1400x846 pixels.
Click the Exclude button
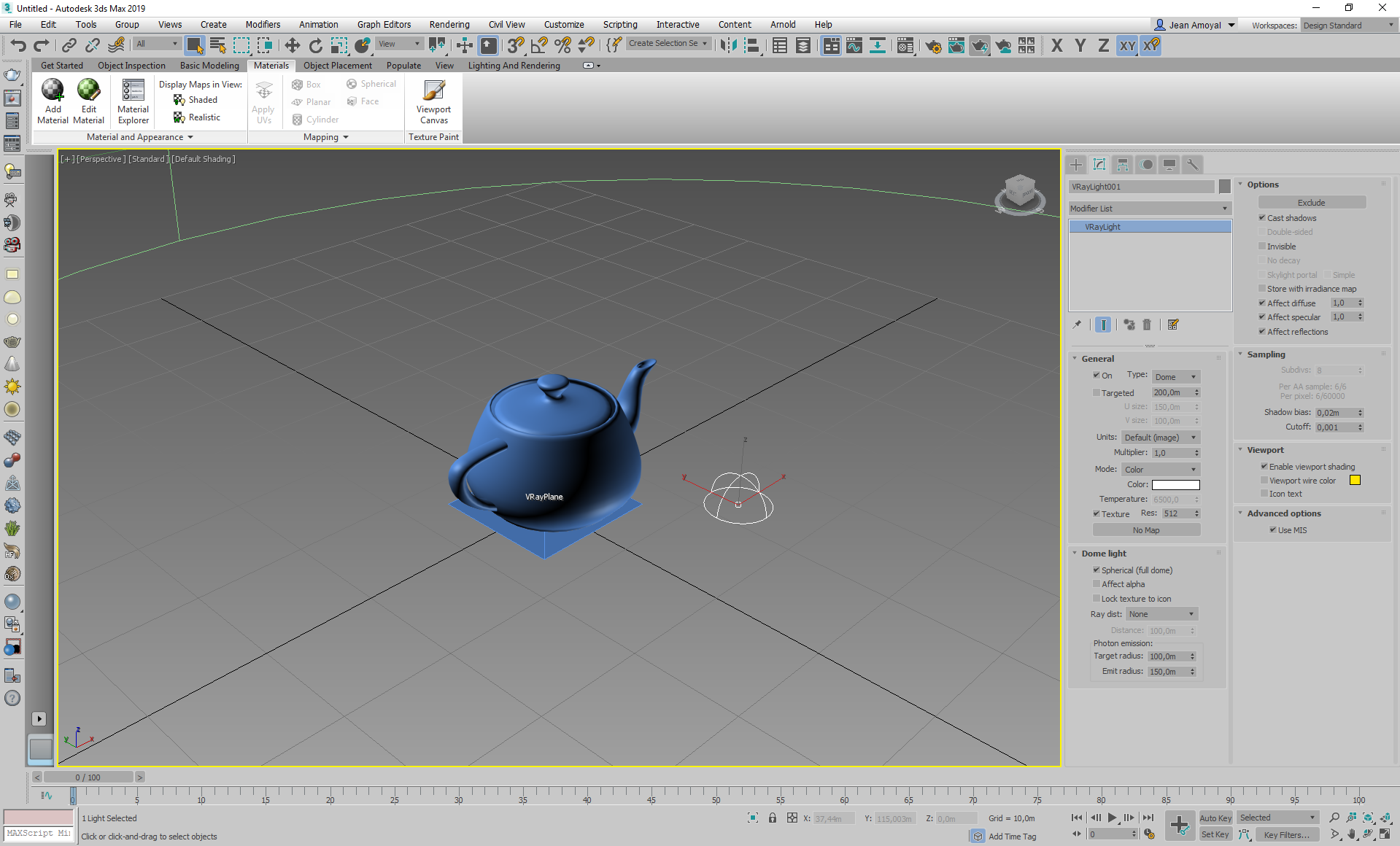coord(1312,203)
